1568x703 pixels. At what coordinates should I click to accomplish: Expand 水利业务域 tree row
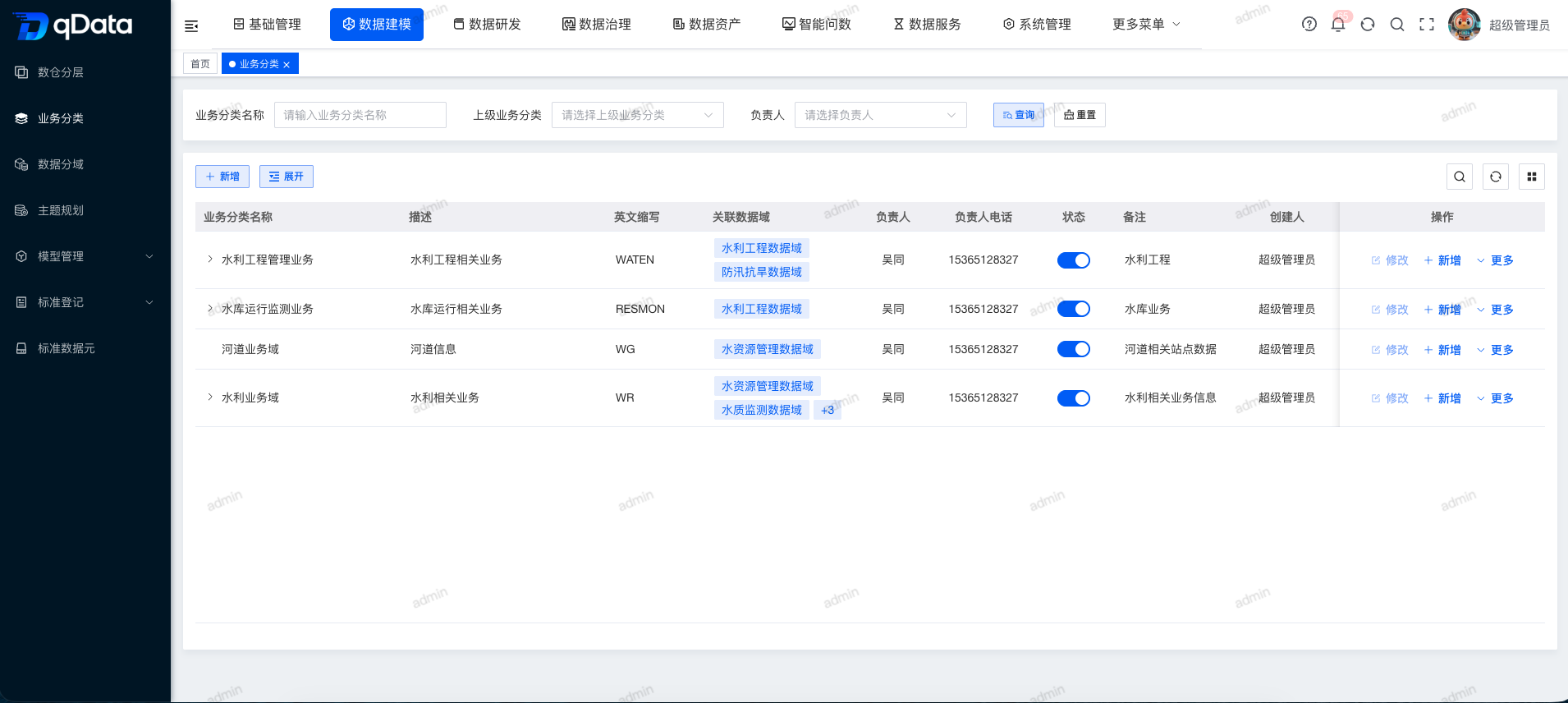[210, 397]
